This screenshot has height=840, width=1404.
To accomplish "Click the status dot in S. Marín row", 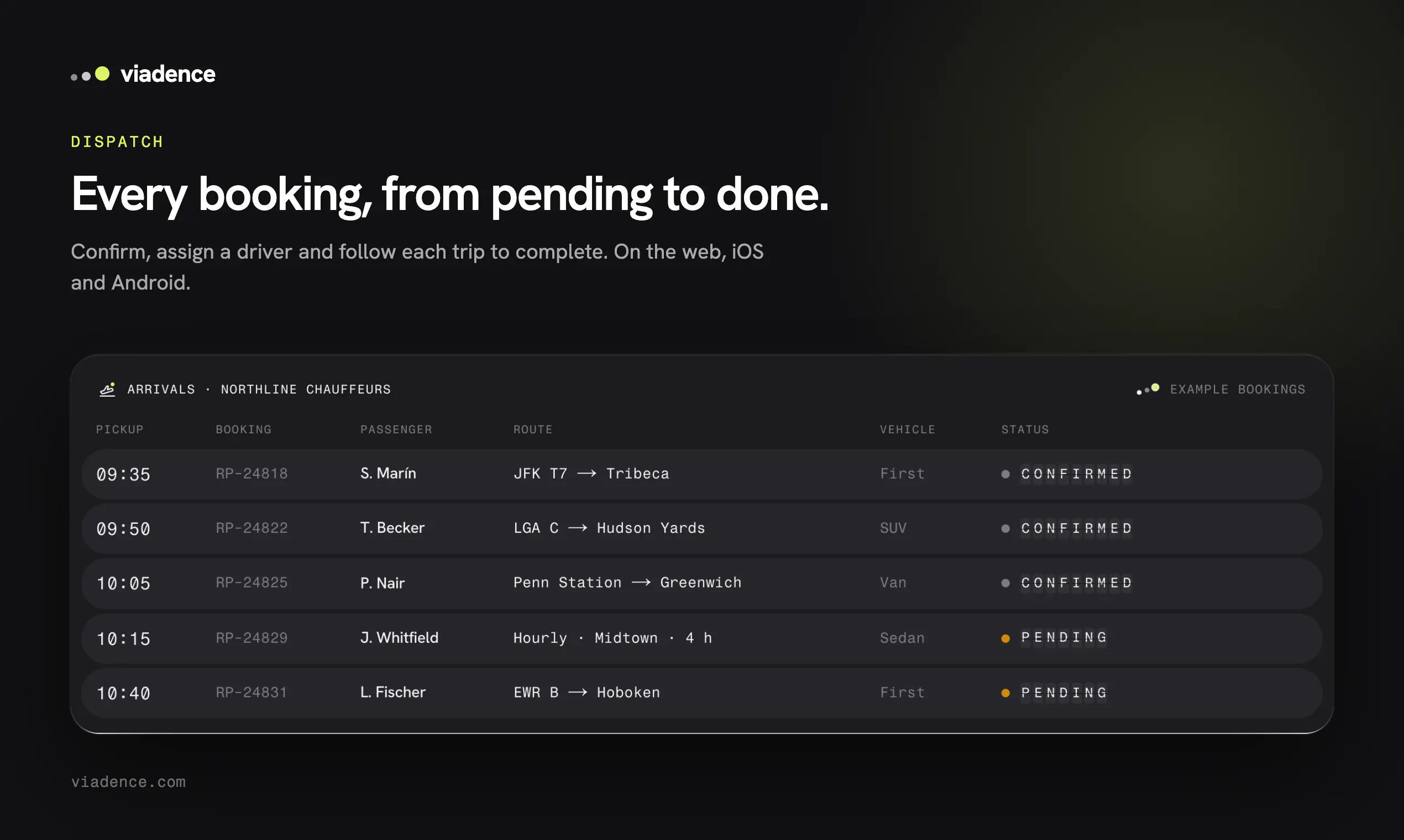I will coord(1005,474).
